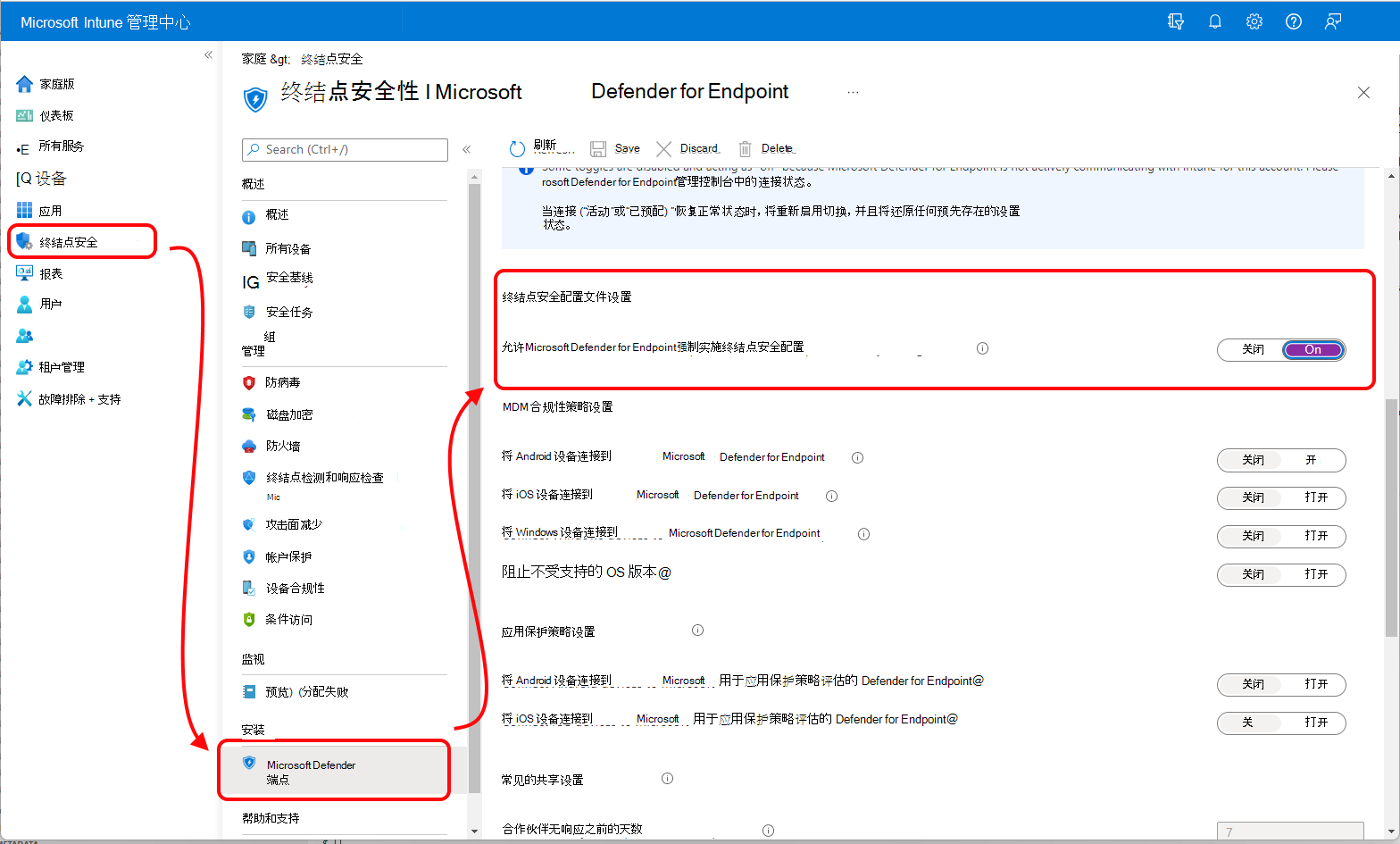Viewport: 1400px width, 844px height.
Task: Open the feedback icon in header
Action: pos(1333,21)
